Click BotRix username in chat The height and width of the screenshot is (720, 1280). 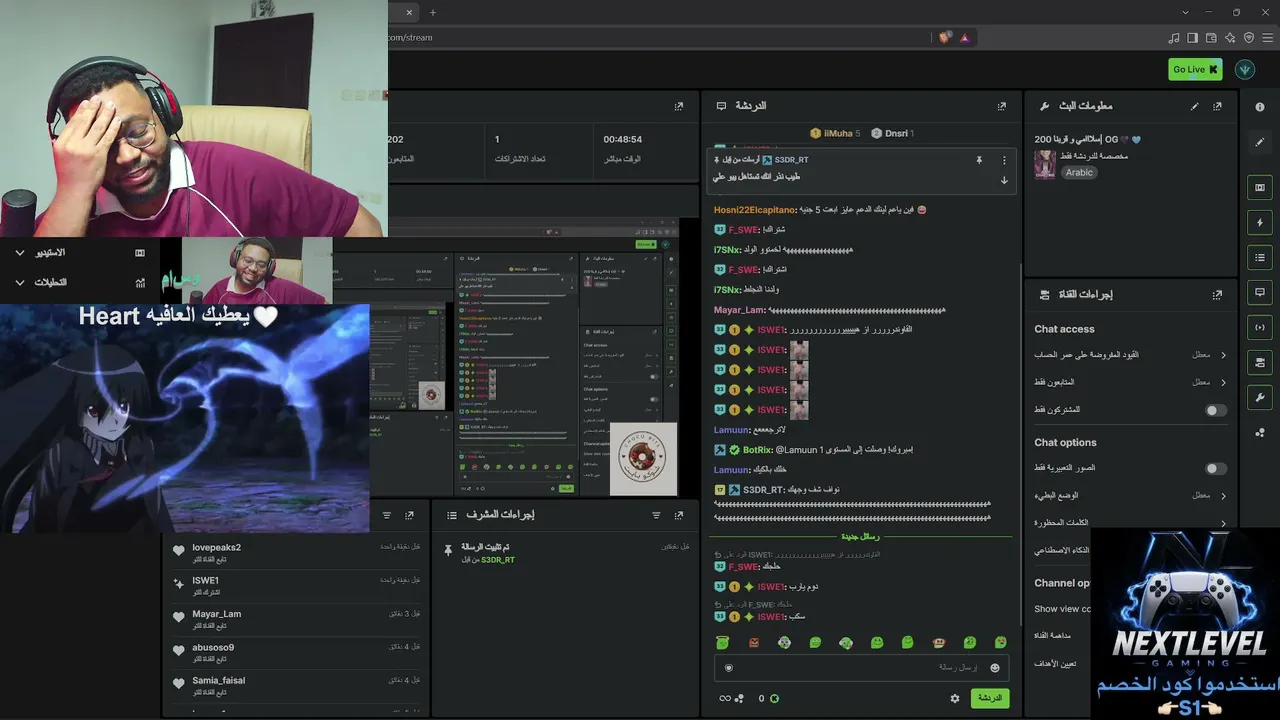756,450
